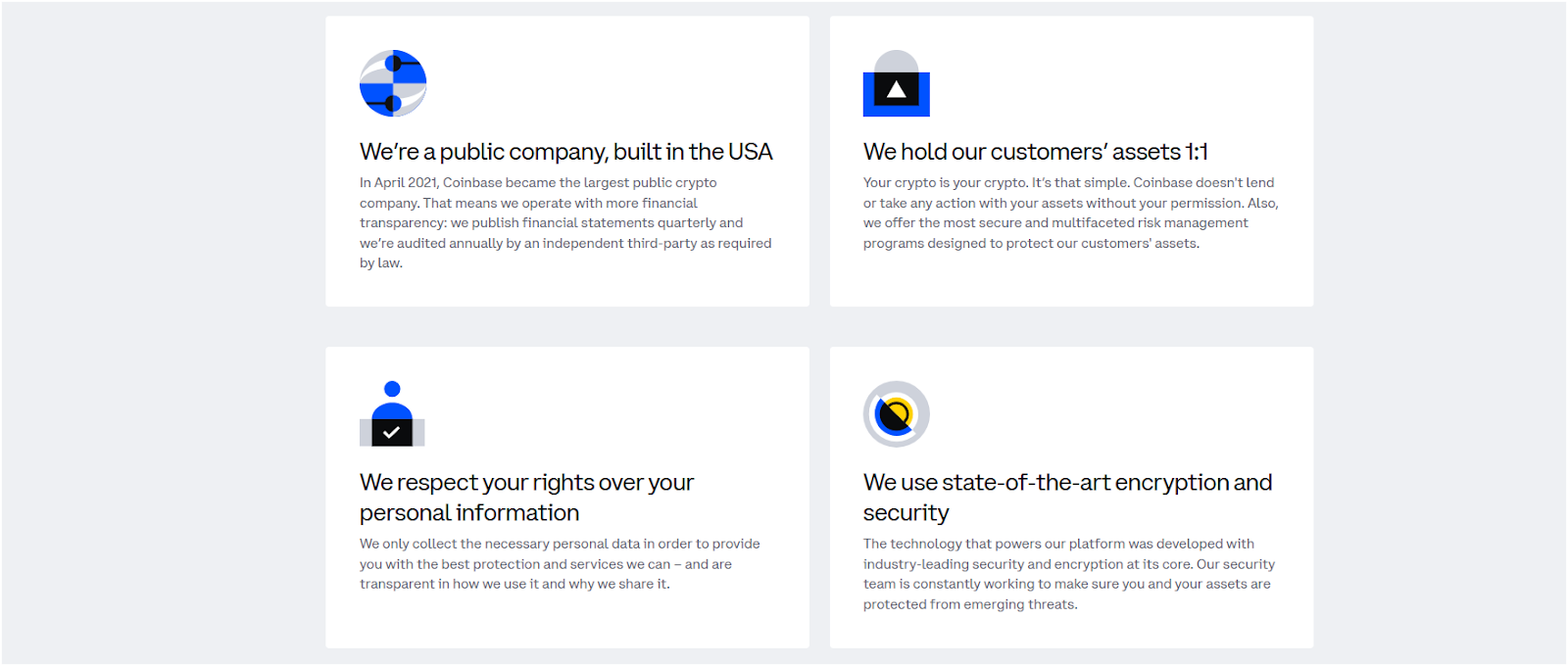This screenshot has width=1568, height=666.
Task: Click text "protected from emerging threats"
Action: (970, 604)
